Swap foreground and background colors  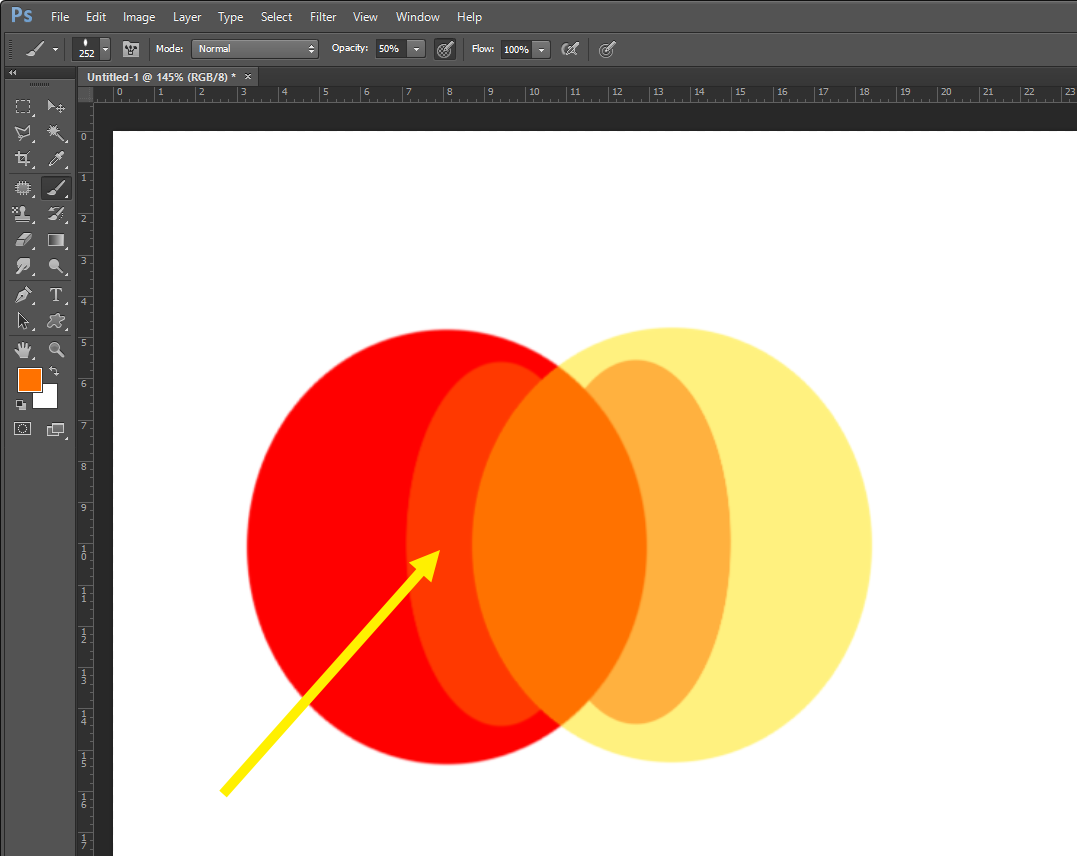(x=54, y=371)
